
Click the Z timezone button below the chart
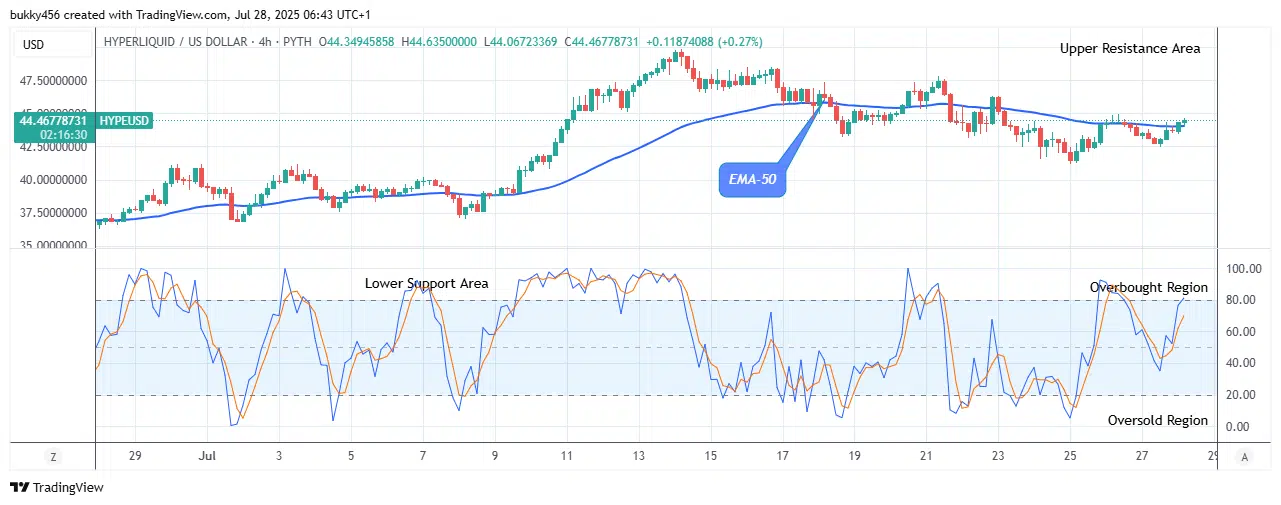click(53, 456)
